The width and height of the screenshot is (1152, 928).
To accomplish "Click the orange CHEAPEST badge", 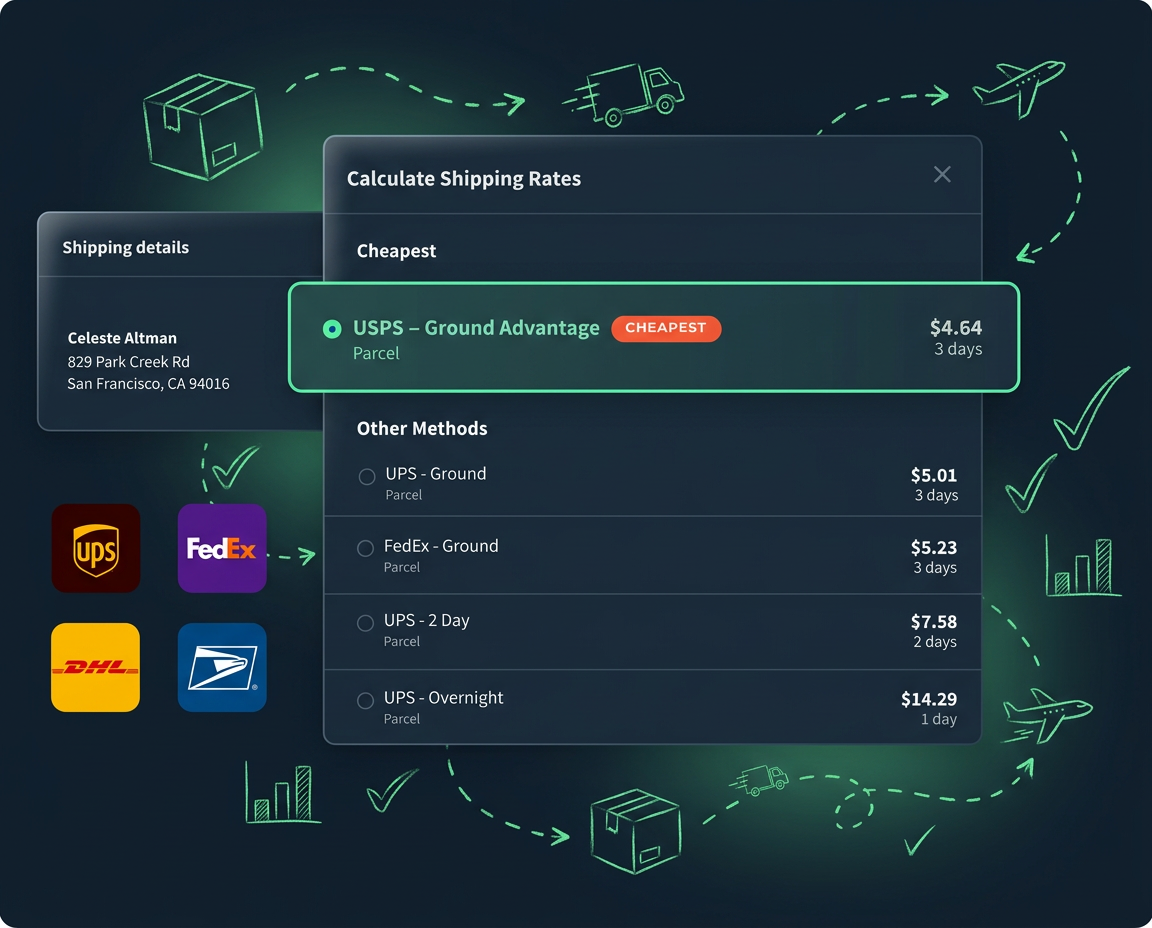I will (666, 328).
